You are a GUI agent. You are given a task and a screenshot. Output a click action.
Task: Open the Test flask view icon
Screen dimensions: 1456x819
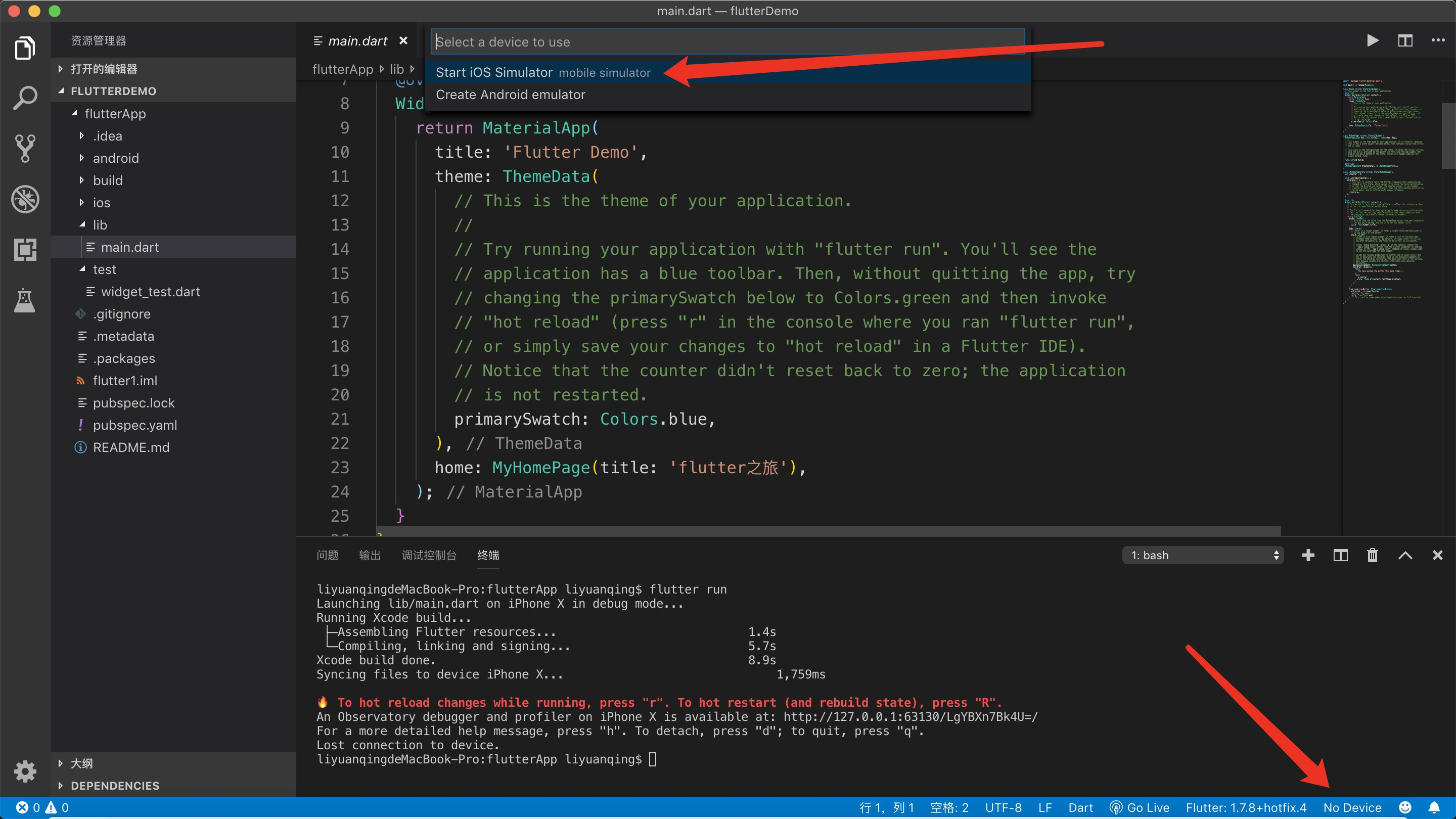tap(25, 300)
